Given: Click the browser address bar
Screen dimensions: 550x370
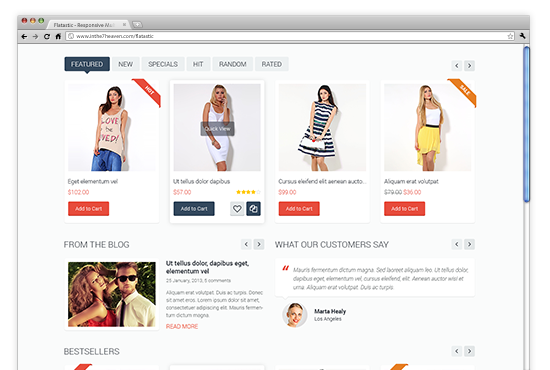Looking at the screenshot, I should coord(290,36).
